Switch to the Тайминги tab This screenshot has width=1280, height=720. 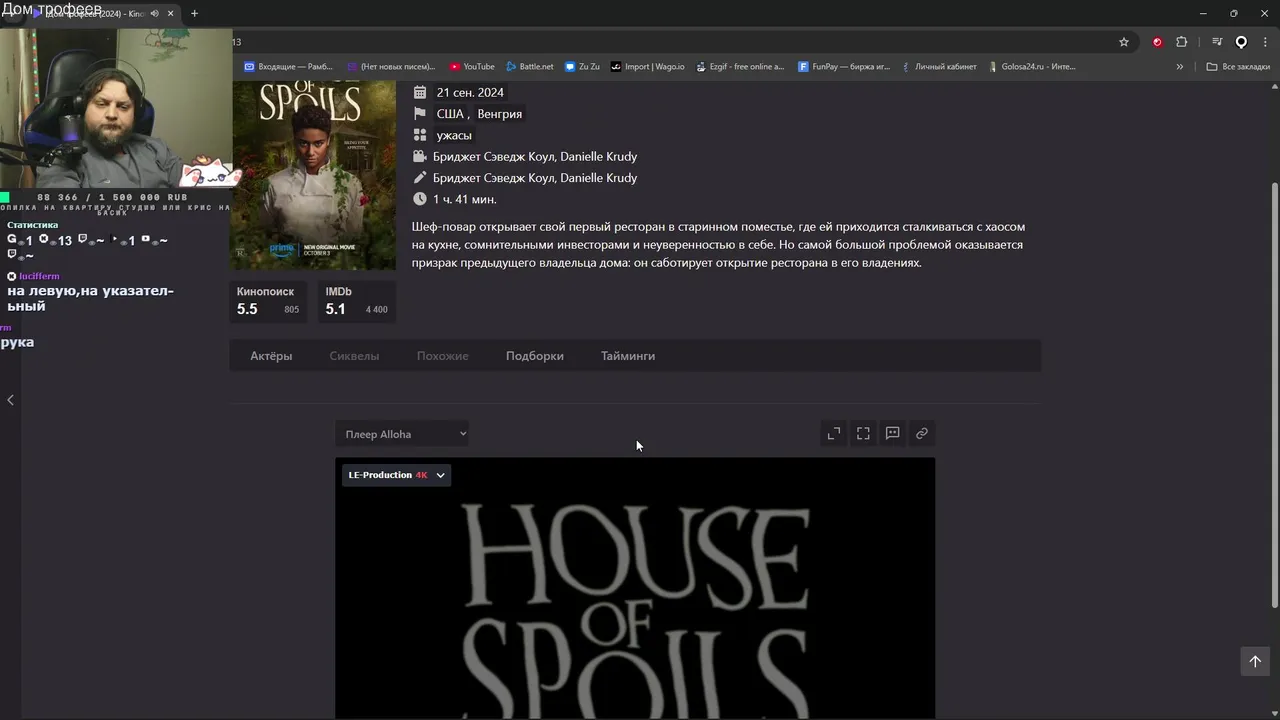point(628,356)
